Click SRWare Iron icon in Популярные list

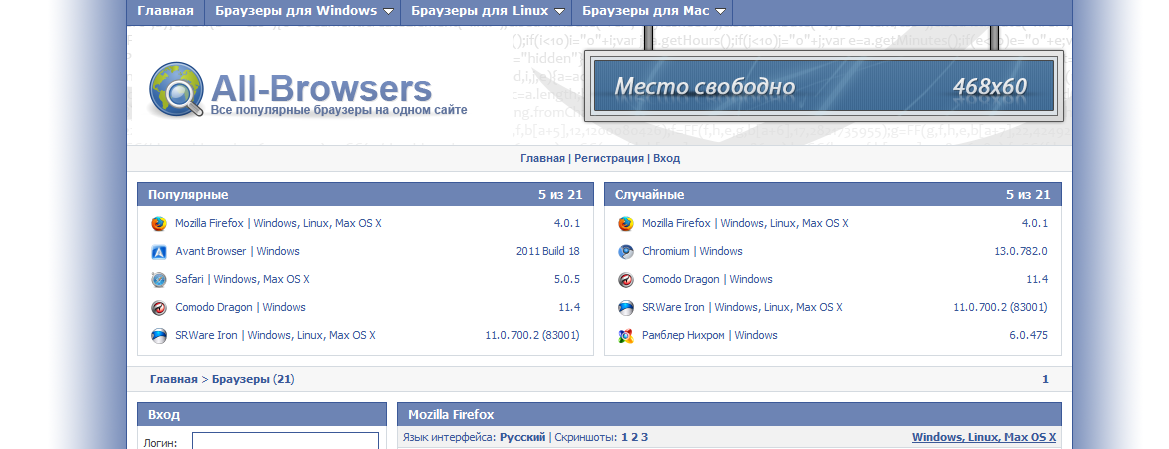point(159,336)
